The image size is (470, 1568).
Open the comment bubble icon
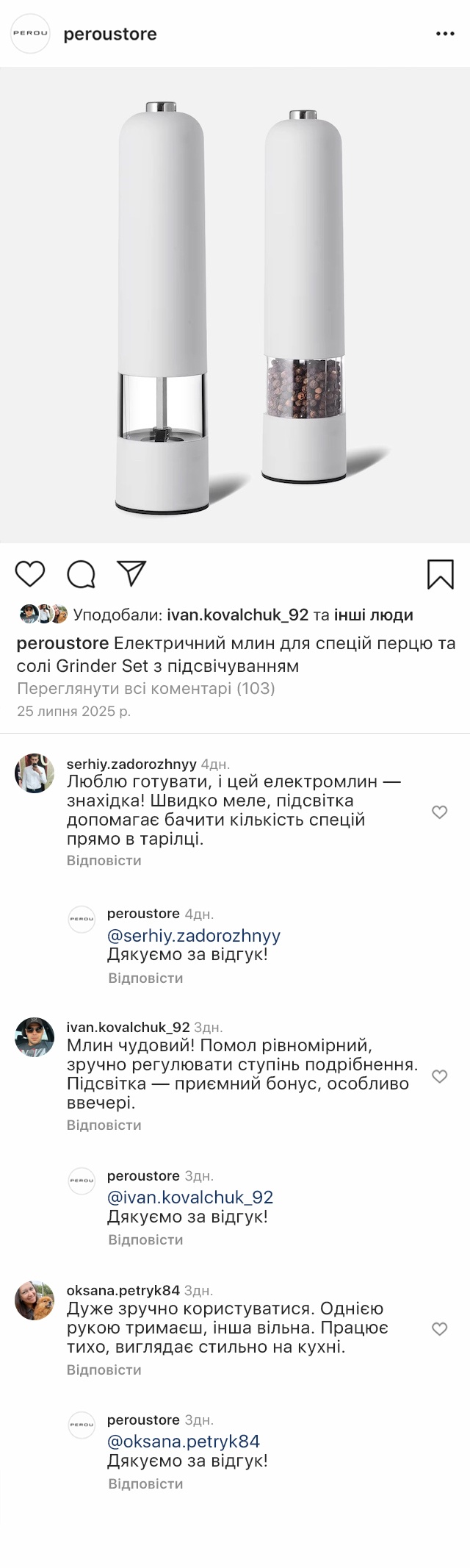tap(81, 574)
